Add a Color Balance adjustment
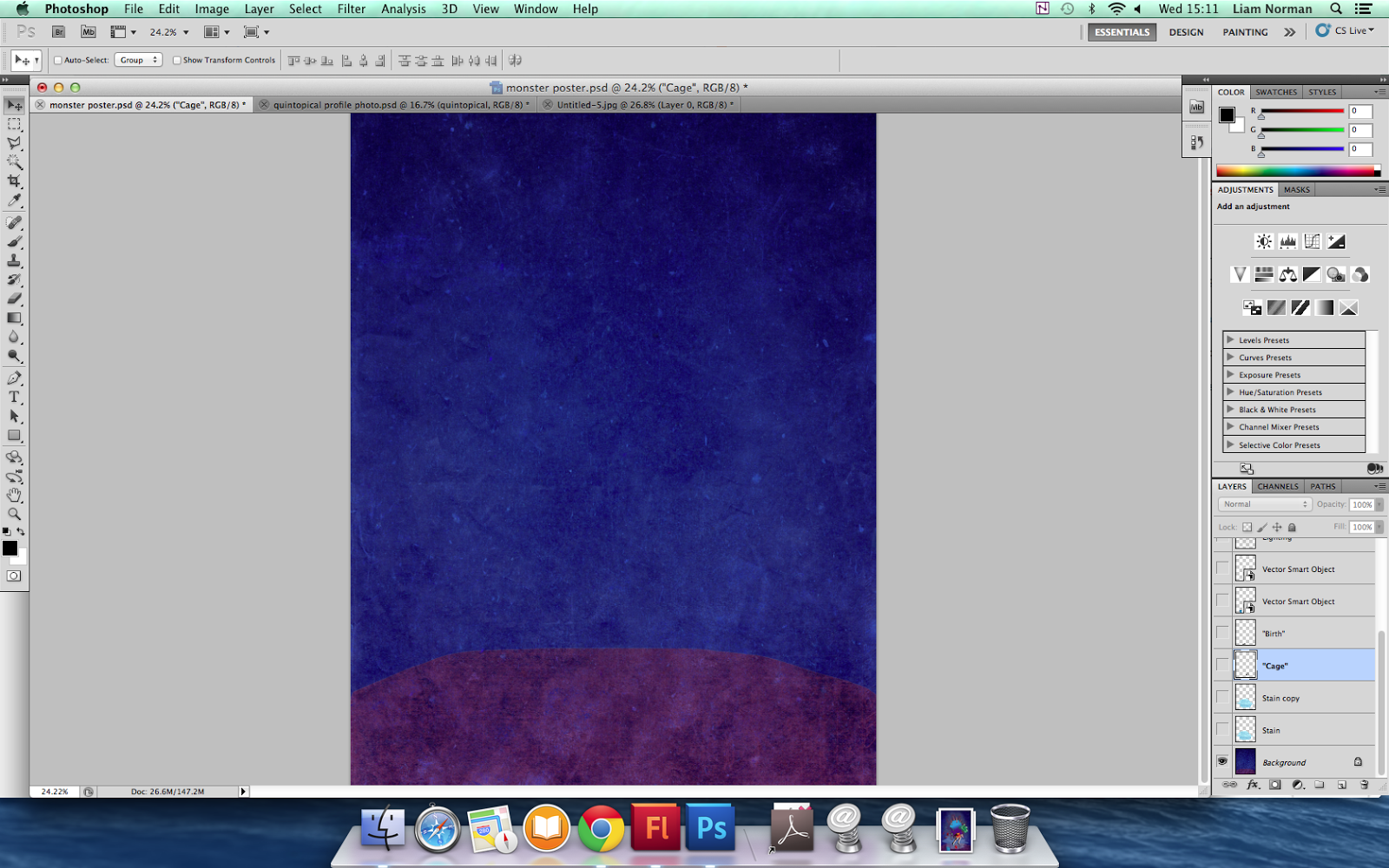1389x868 pixels. [x=1288, y=274]
